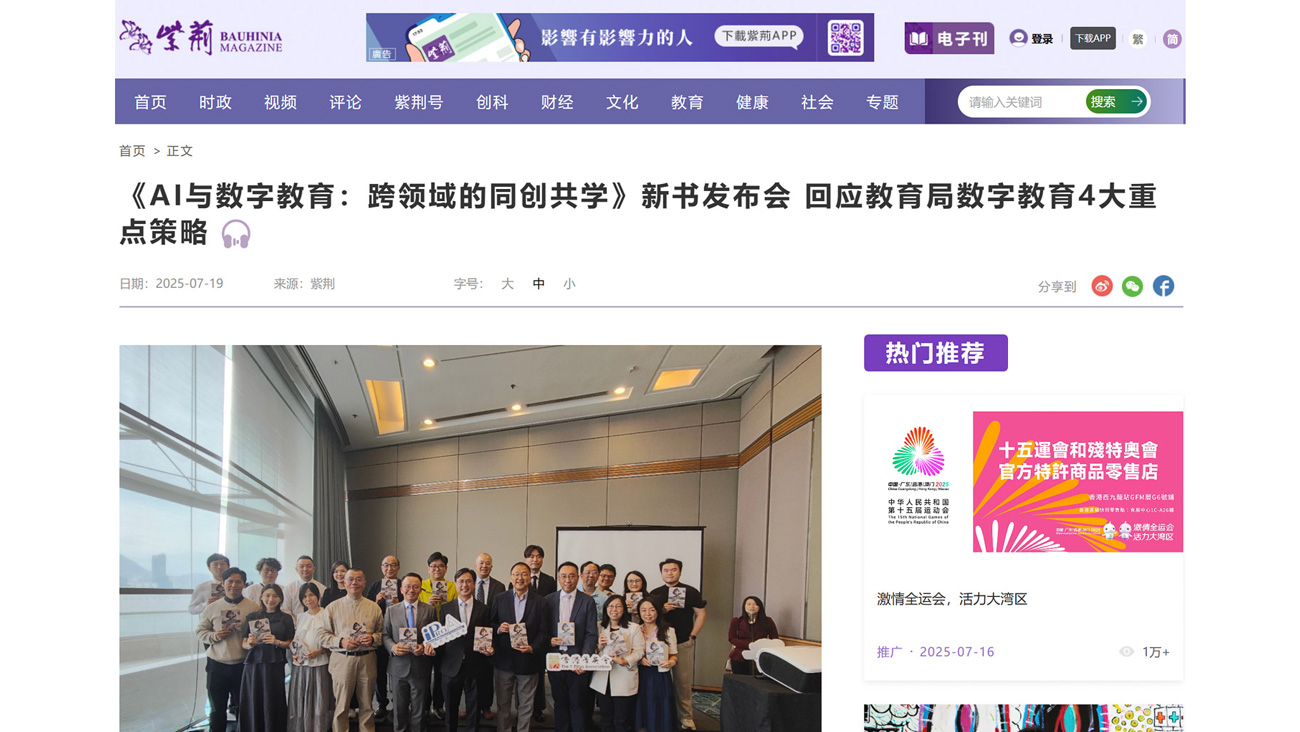
Task: Open the 电子刊 e-magazine button
Action: (x=949, y=38)
